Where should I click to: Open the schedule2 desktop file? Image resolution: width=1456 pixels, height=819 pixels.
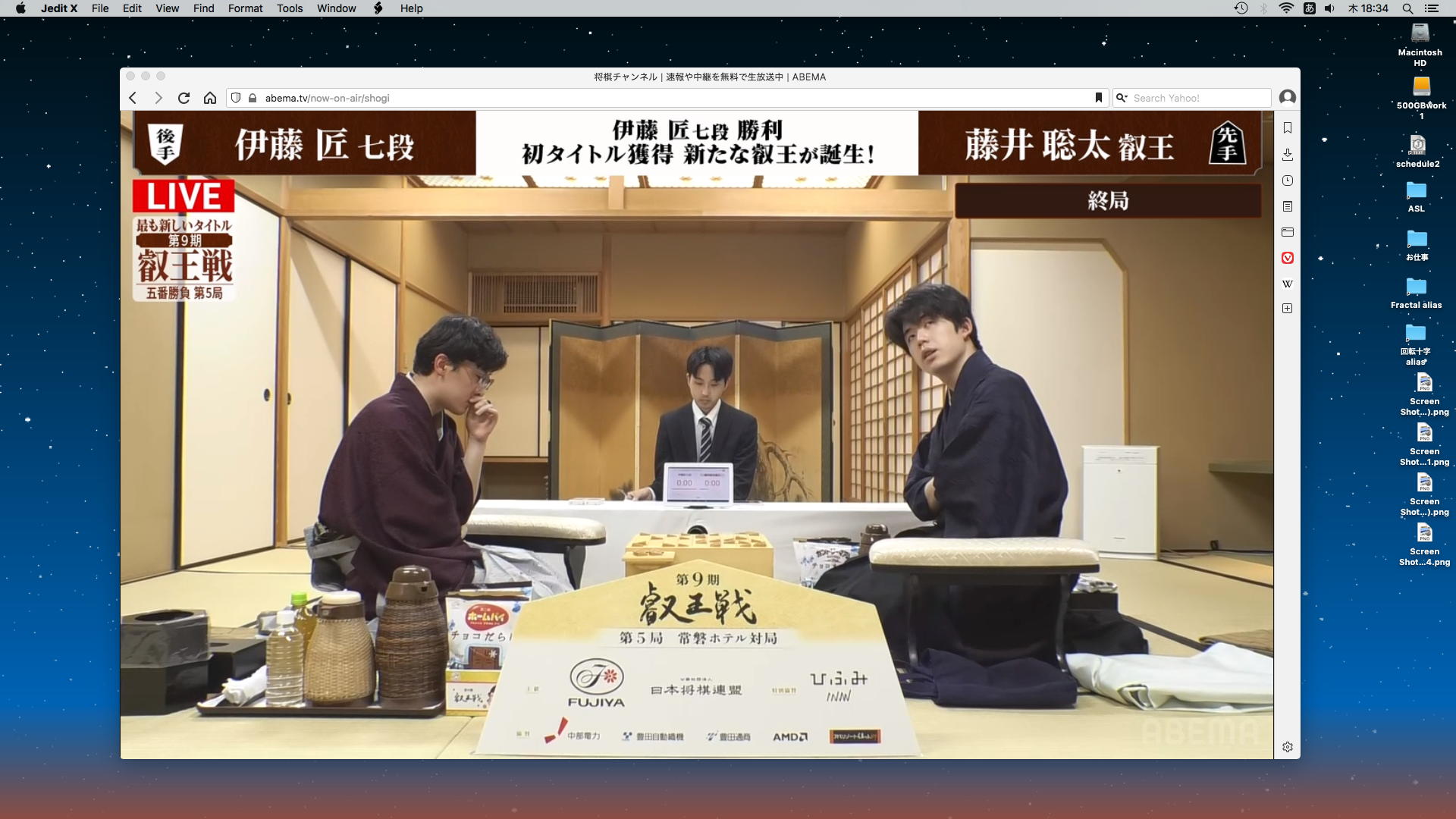(1417, 146)
